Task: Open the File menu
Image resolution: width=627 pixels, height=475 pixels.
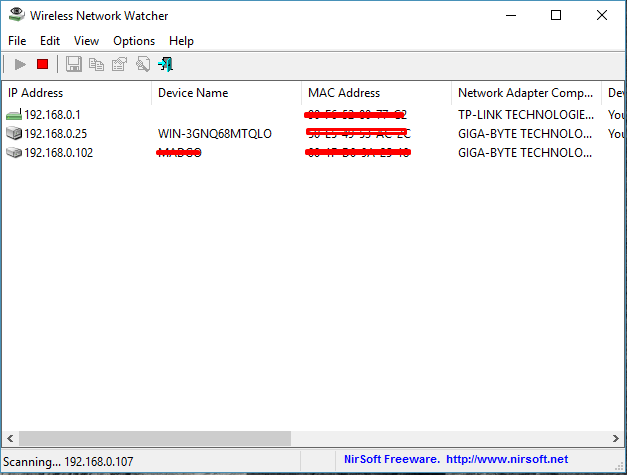Action: 17,41
